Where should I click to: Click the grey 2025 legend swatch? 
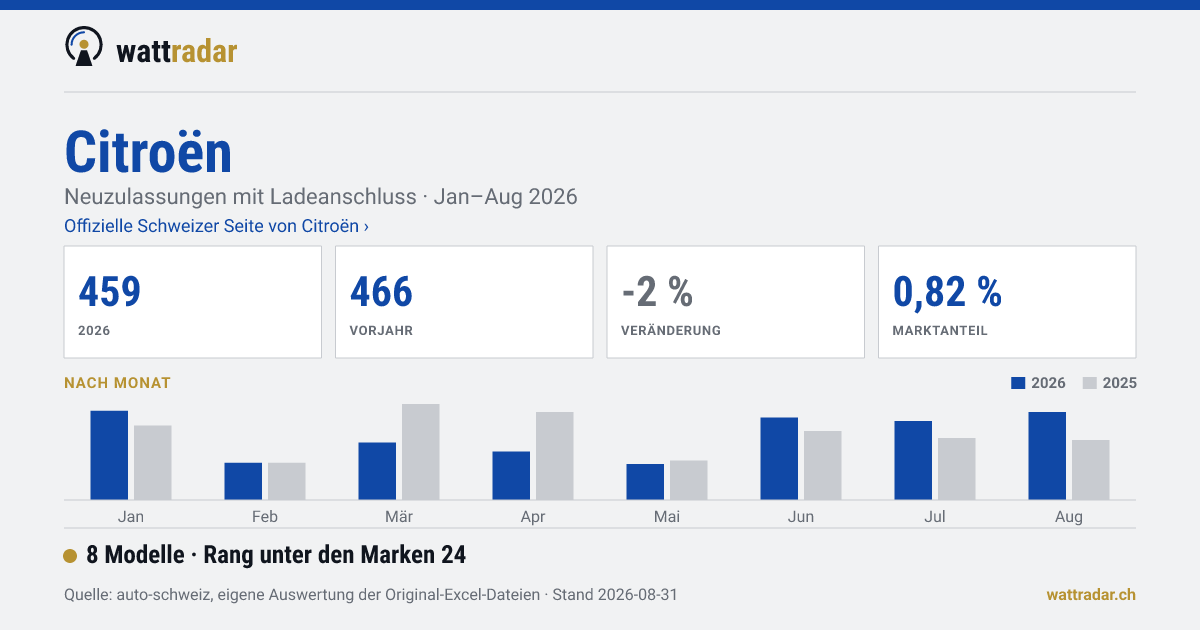[1091, 383]
